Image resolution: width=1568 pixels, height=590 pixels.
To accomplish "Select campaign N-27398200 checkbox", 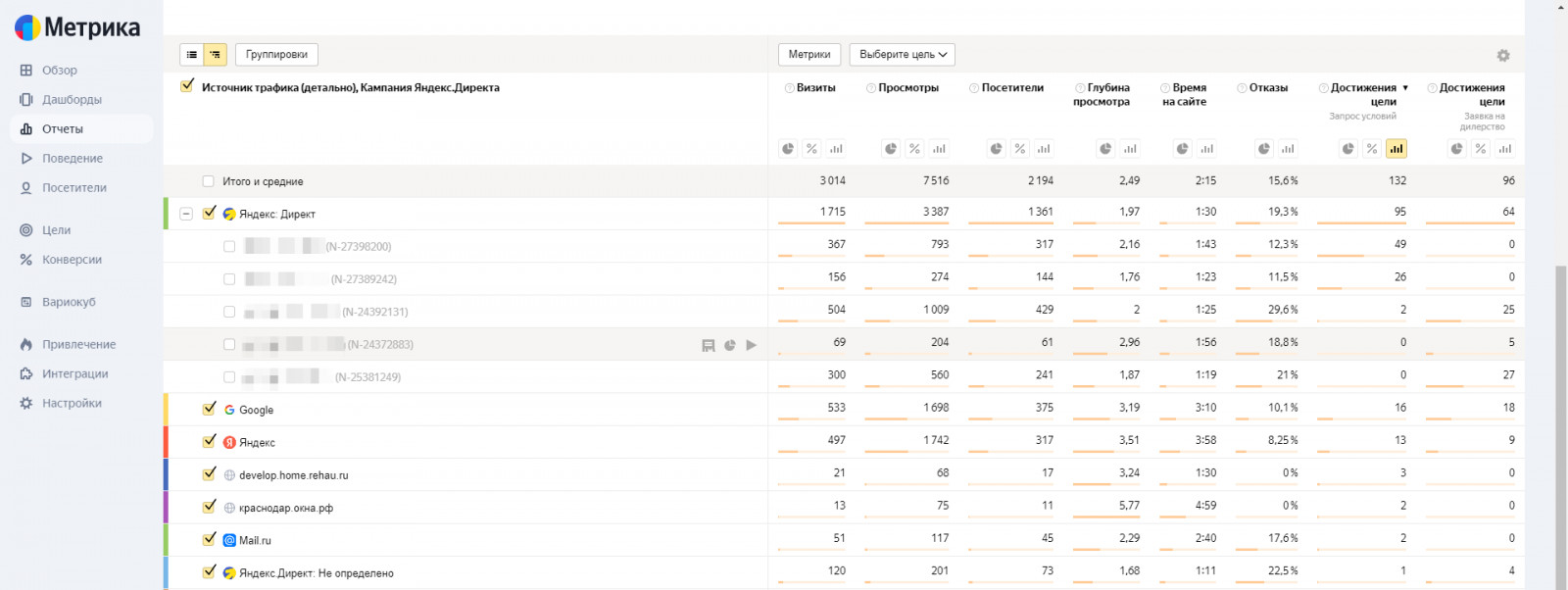I will click(229, 247).
